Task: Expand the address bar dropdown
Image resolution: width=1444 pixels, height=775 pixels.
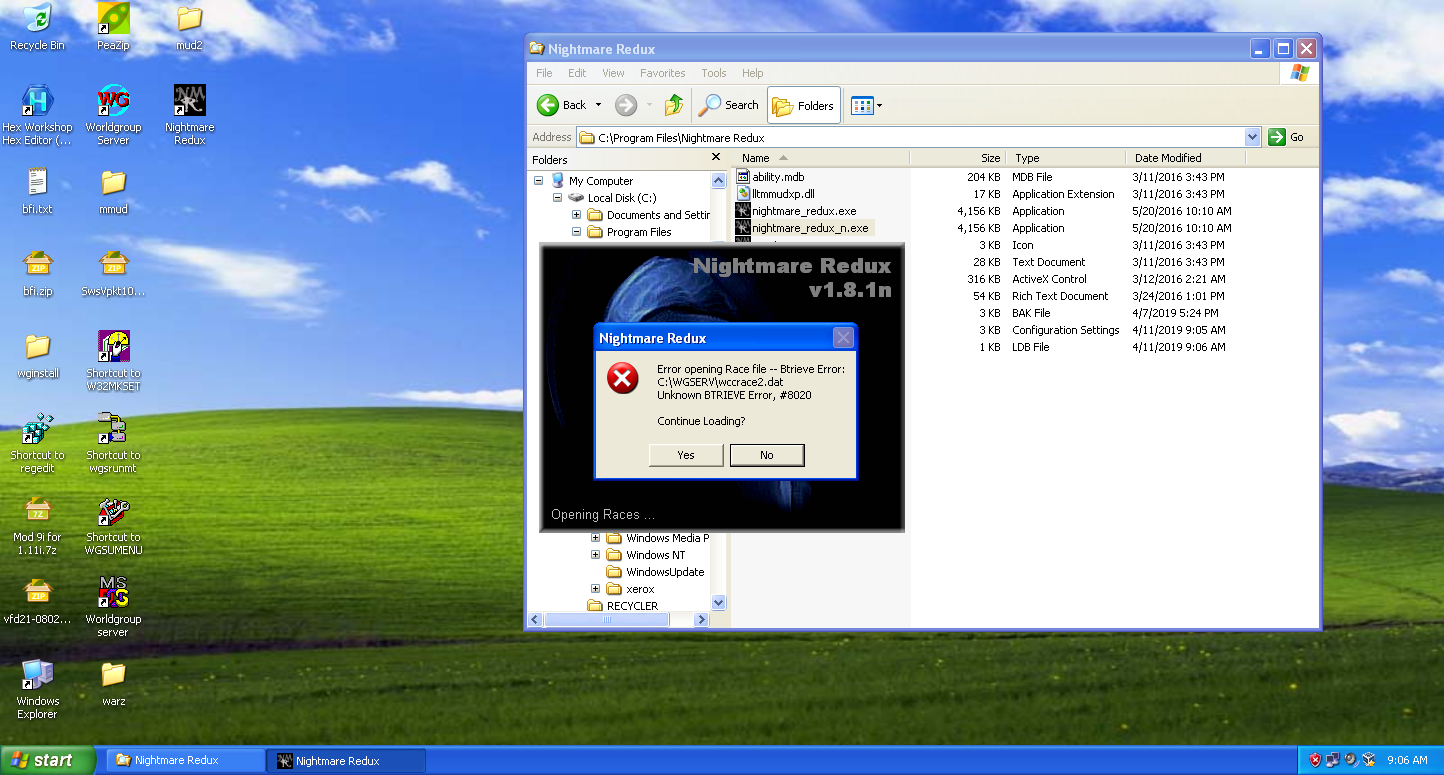Action: click(x=1252, y=137)
